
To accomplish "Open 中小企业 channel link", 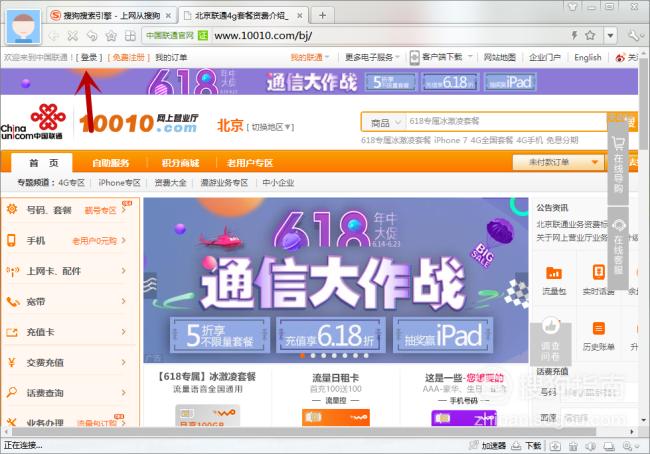I will [278, 182].
